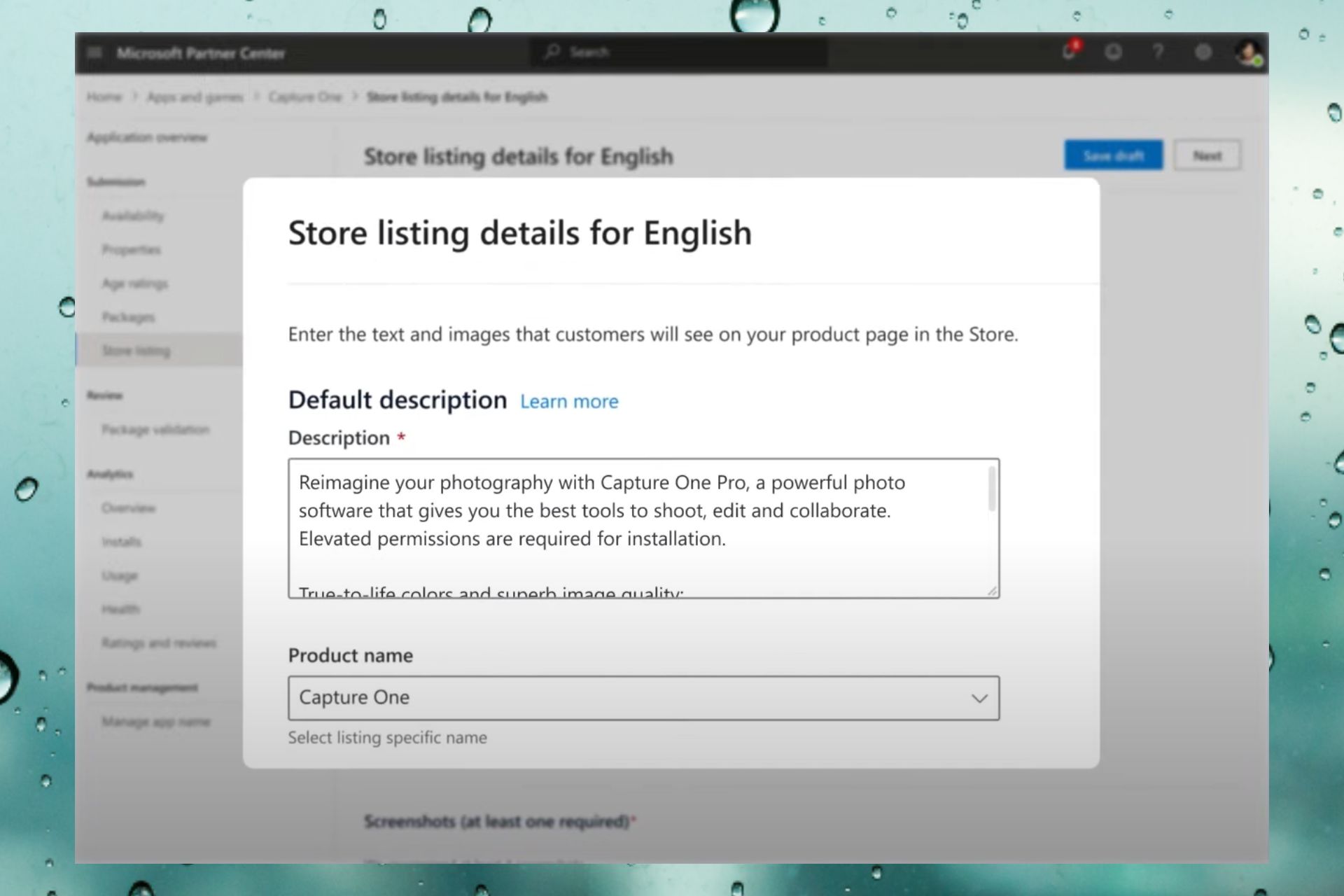
Task: Open the hamburger navigation menu
Action: tap(94, 52)
